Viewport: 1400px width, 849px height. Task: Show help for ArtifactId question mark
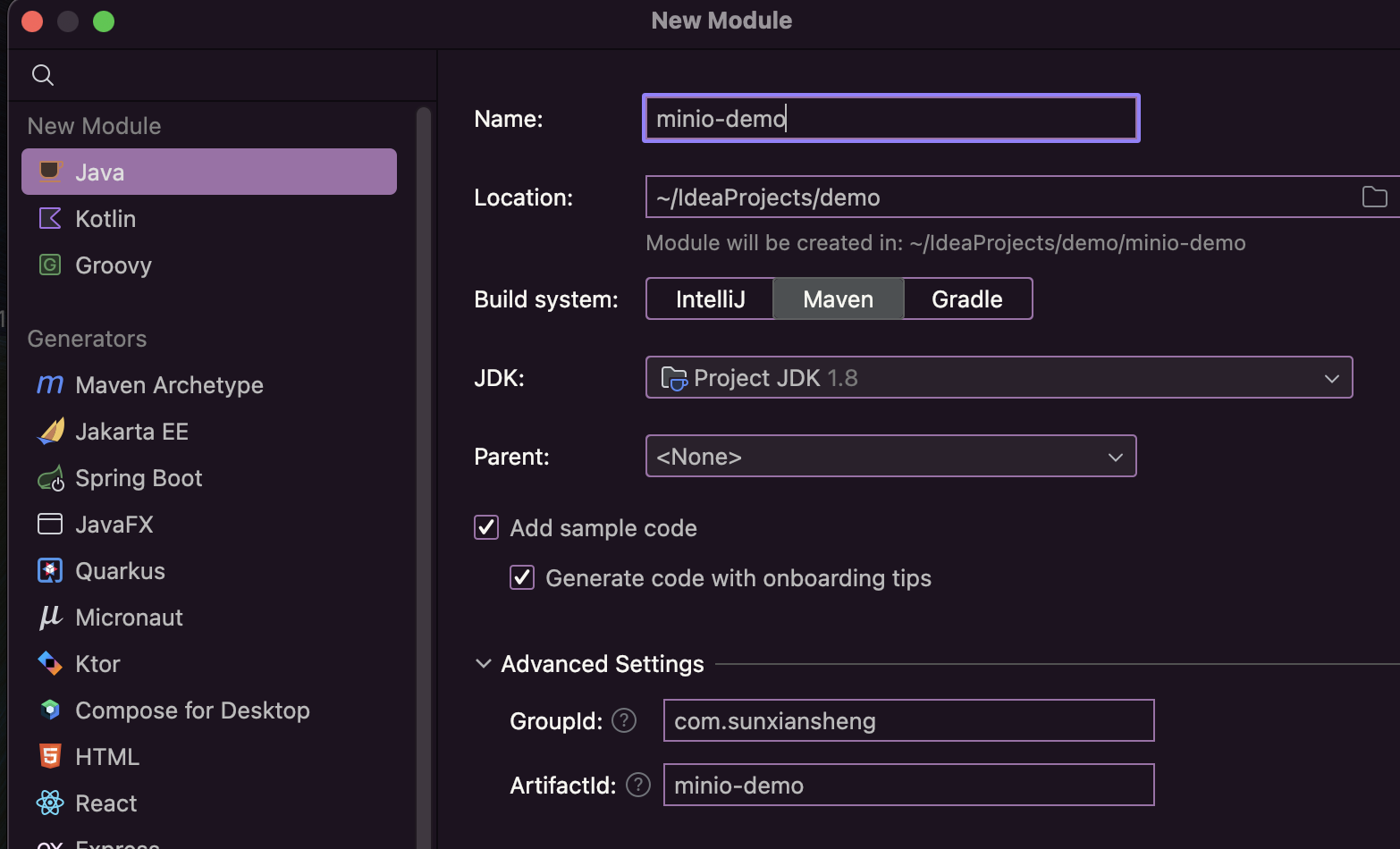(638, 785)
